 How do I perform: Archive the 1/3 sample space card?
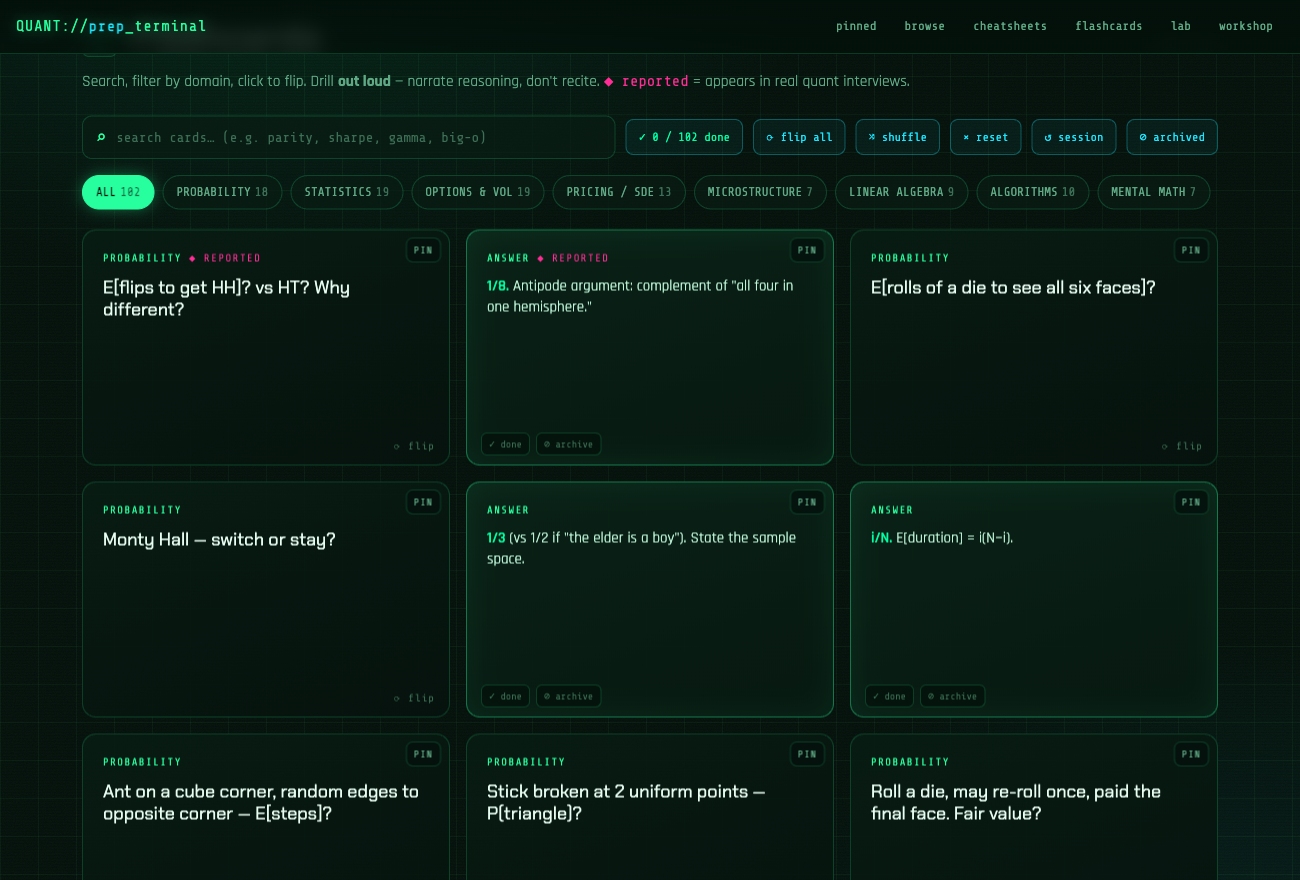coord(569,696)
